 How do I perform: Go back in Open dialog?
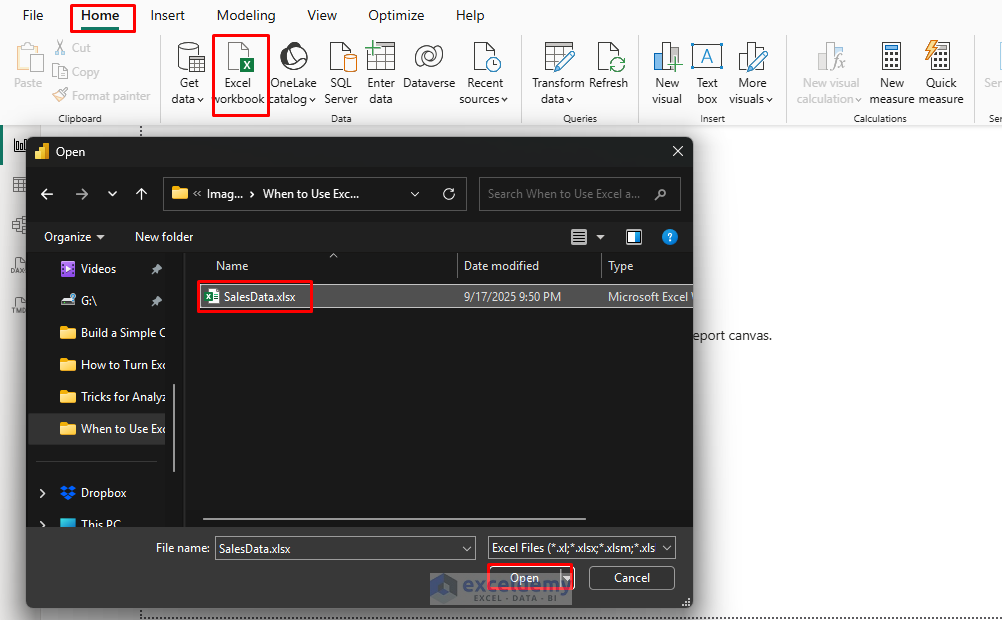click(x=47, y=194)
